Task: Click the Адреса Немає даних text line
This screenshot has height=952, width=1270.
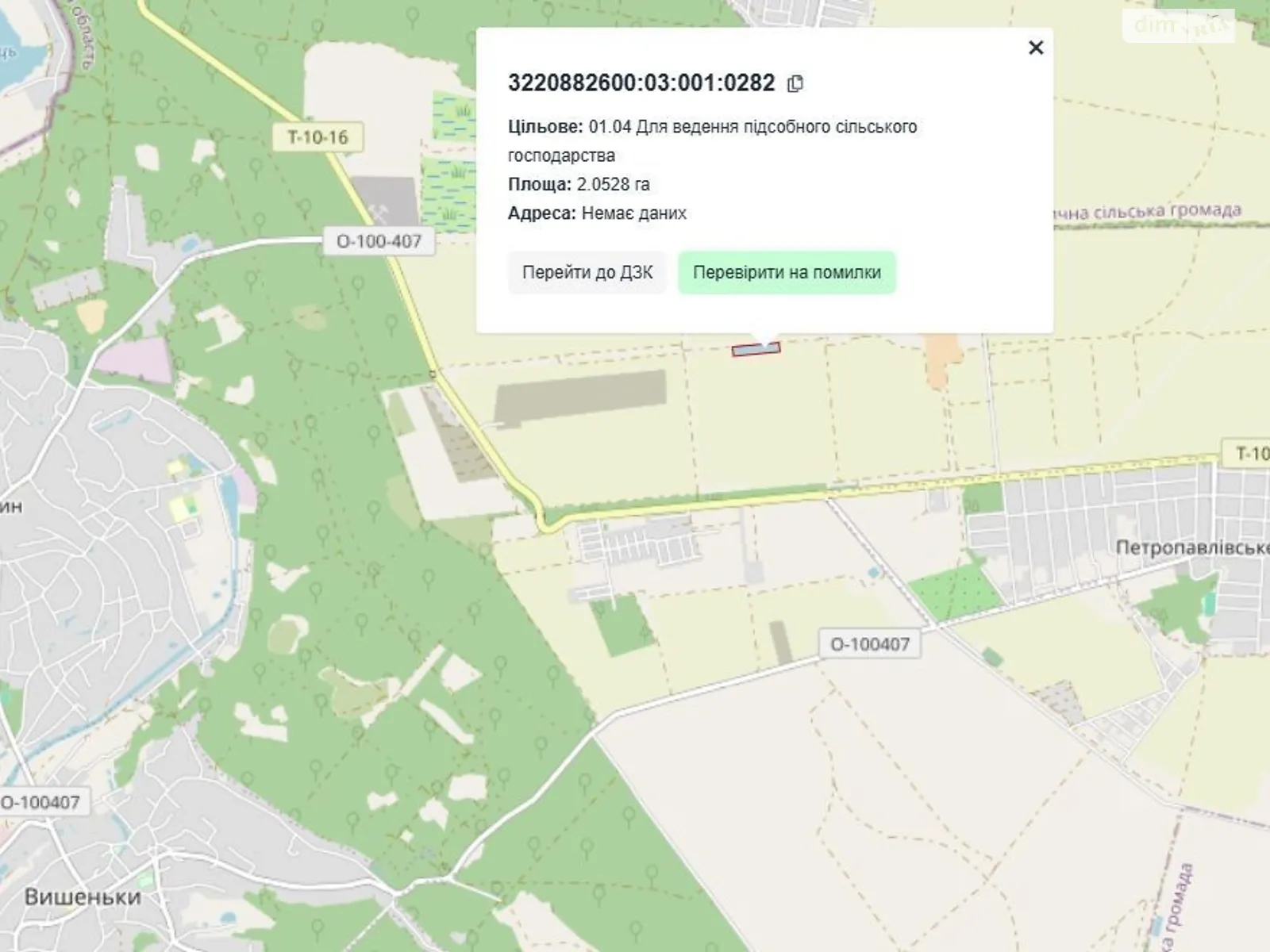Action: 597,213
